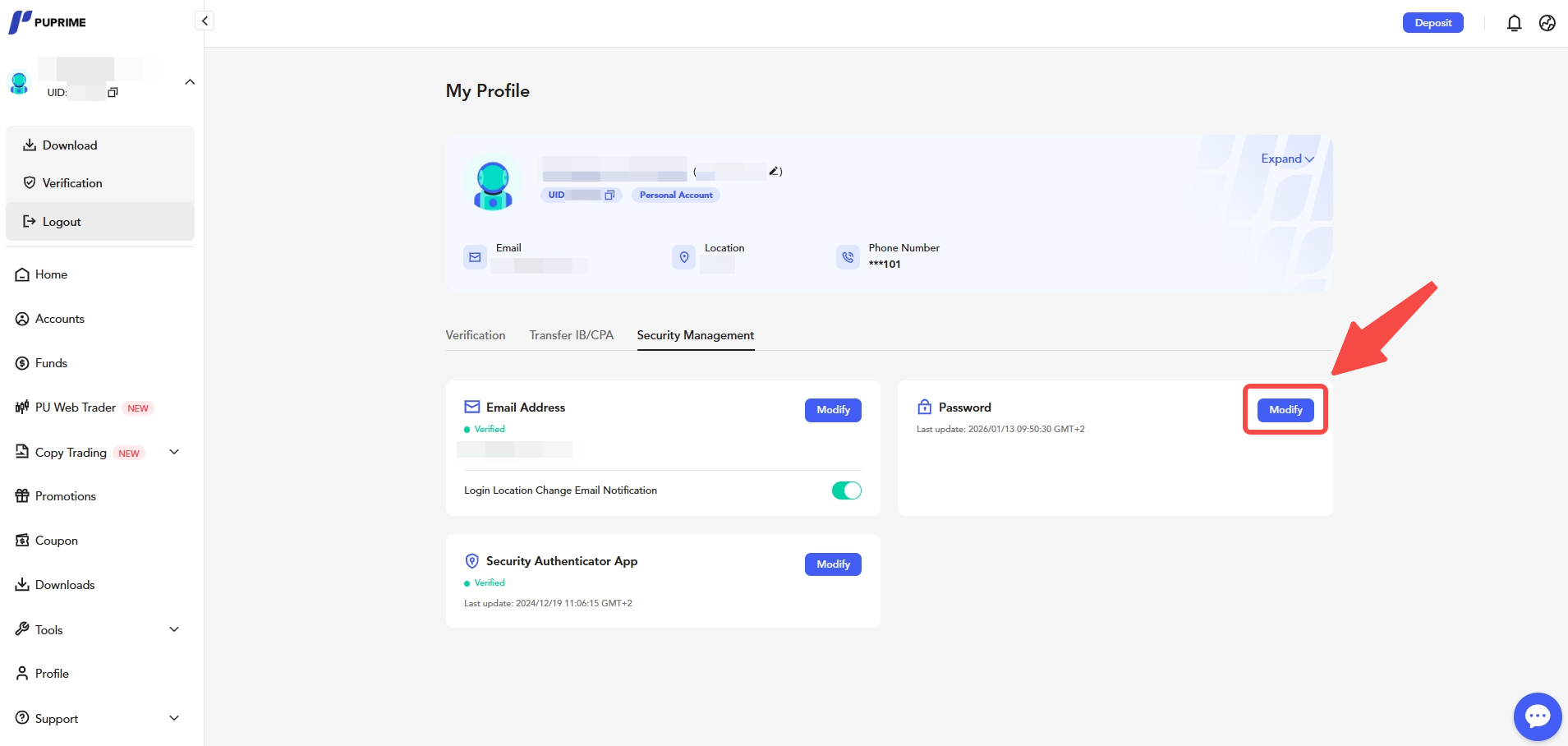
Task: Click the profile avatar image
Action: click(x=493, y=185)
